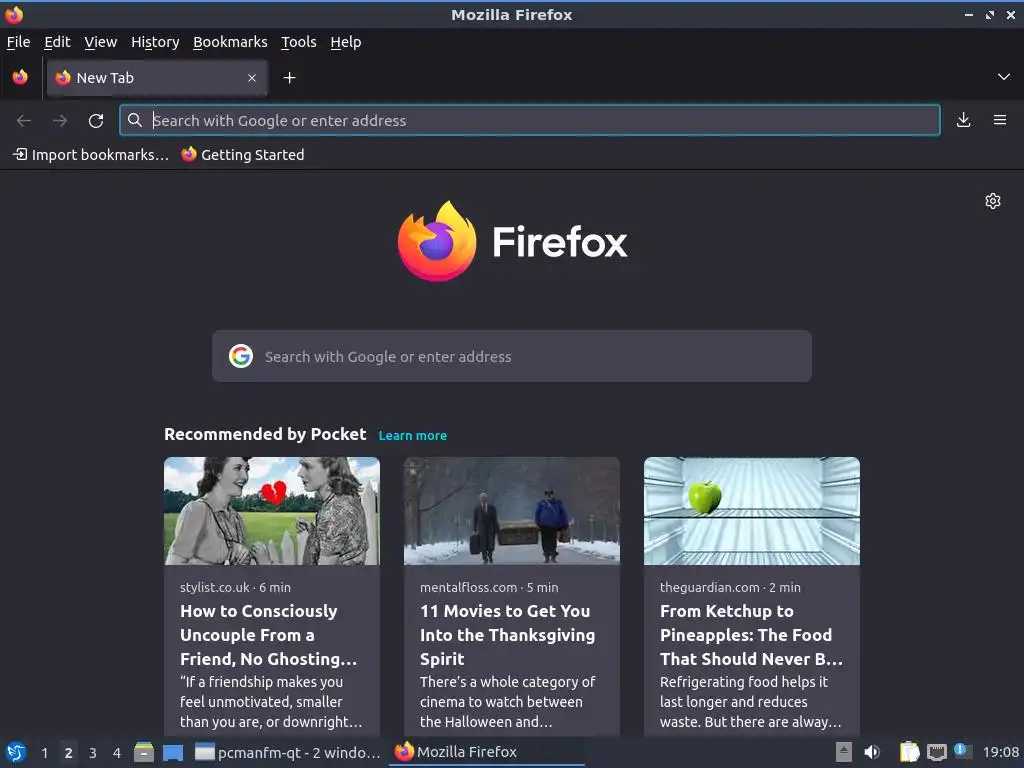1024x768 pixels.
Task: Click the stylist.co.uk source text
Action: coord(216,587)
